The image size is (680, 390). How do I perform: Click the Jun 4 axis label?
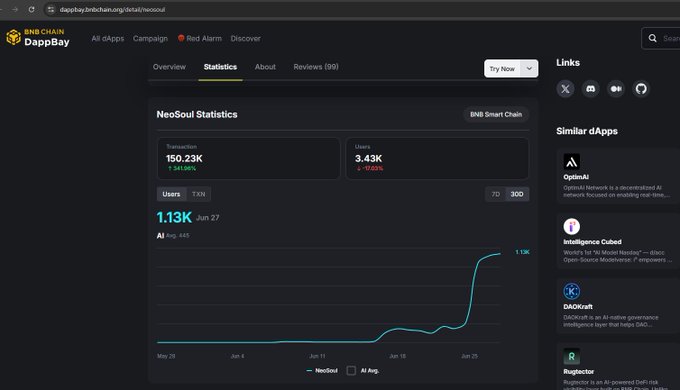237,356
